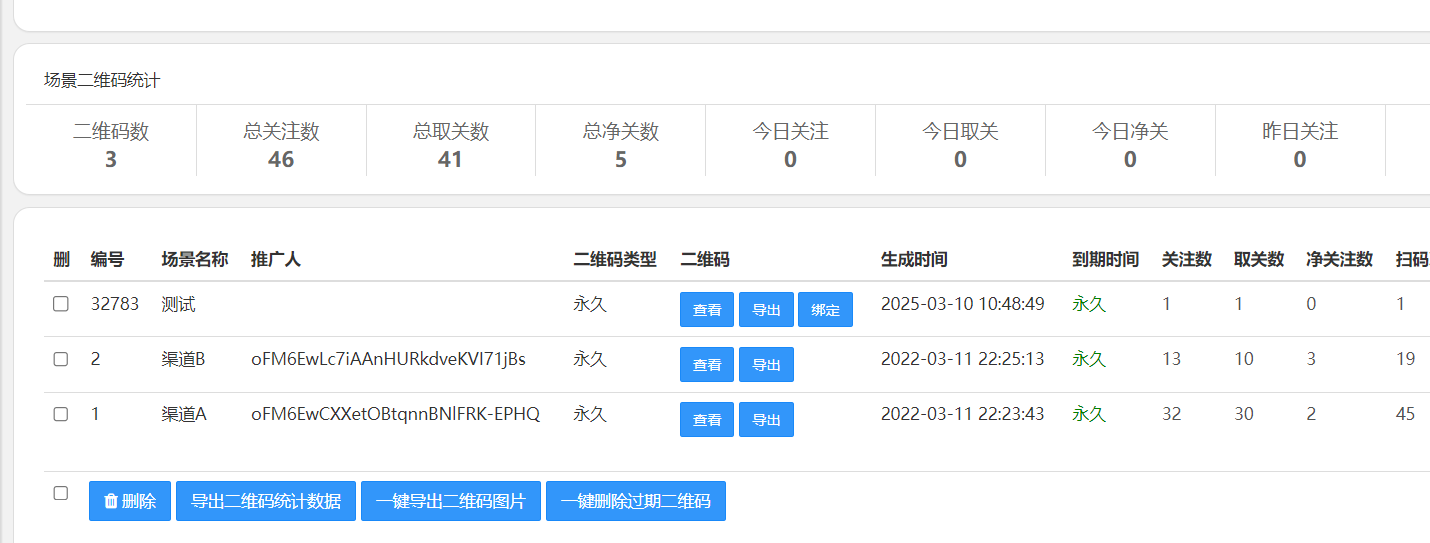
Task: Click 取关数 value 30 in 渠道A row
Action: 1244,414
